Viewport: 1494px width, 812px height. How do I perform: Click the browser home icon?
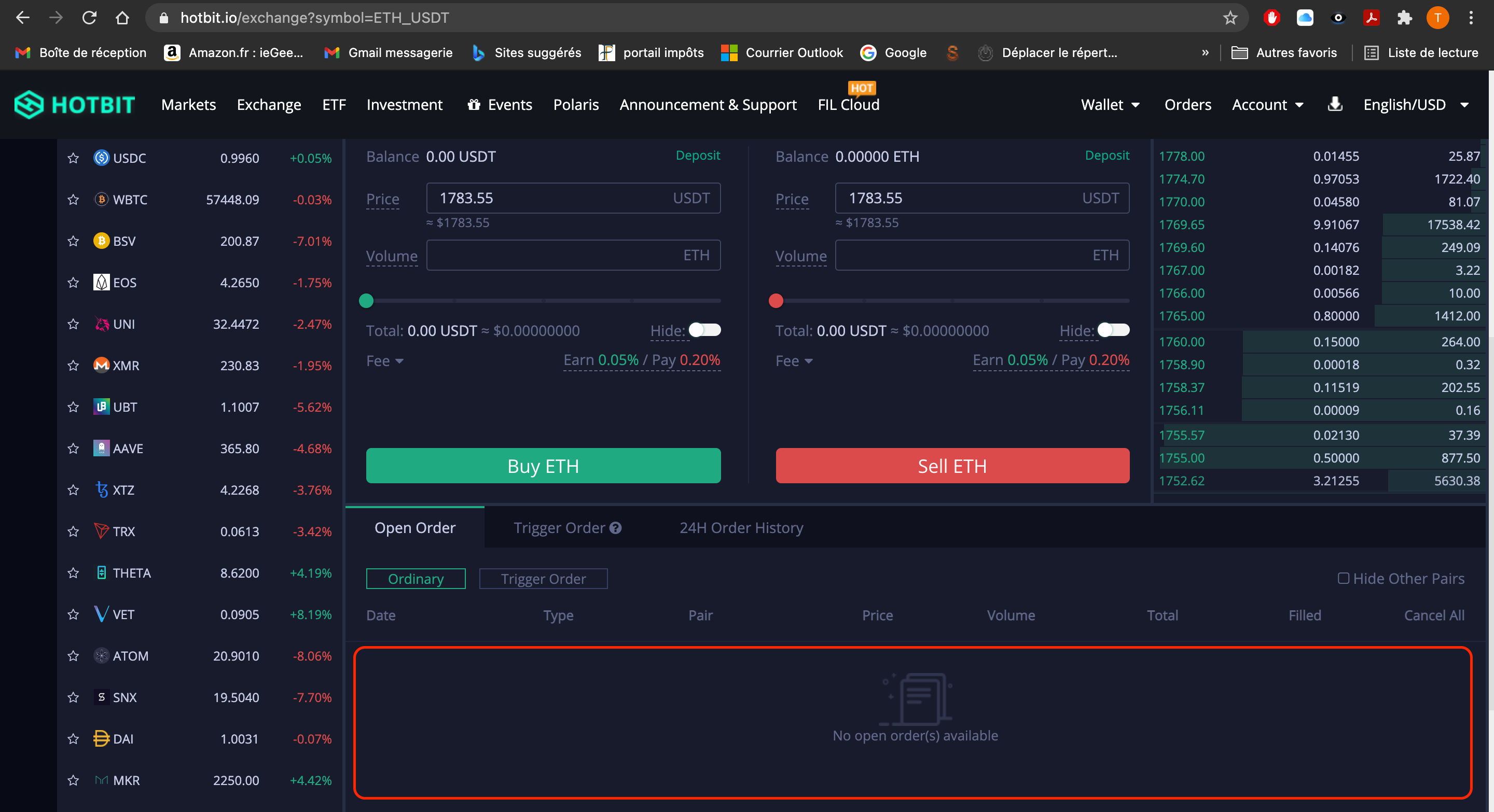click(x=122, y=18)
